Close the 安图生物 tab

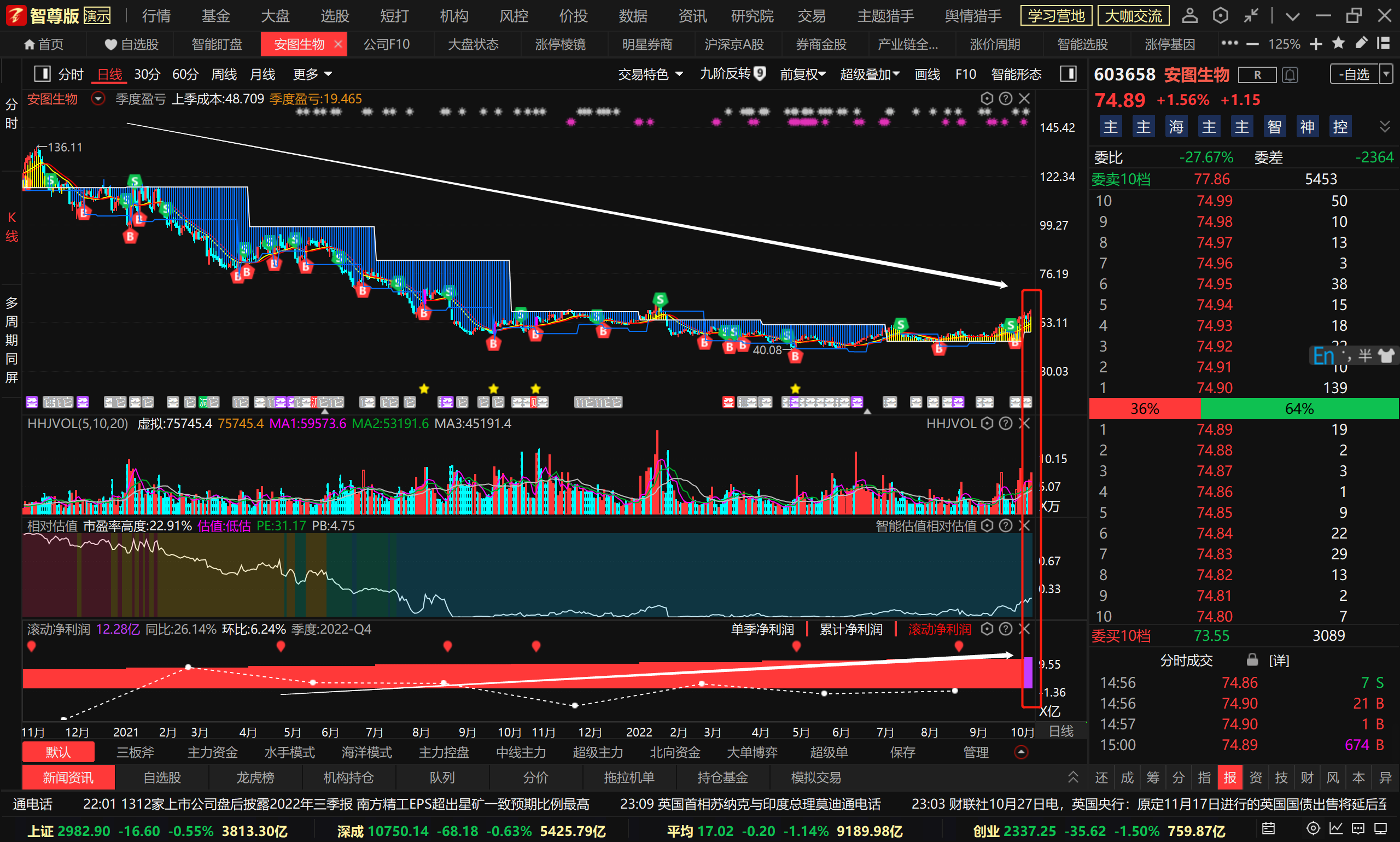[338, 44]
